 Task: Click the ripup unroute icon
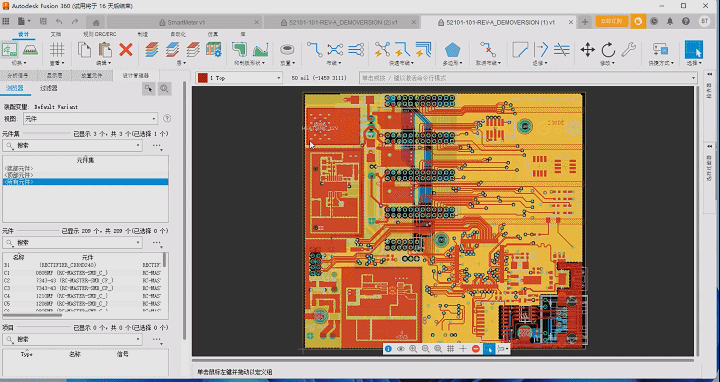[x=488, y=50]
